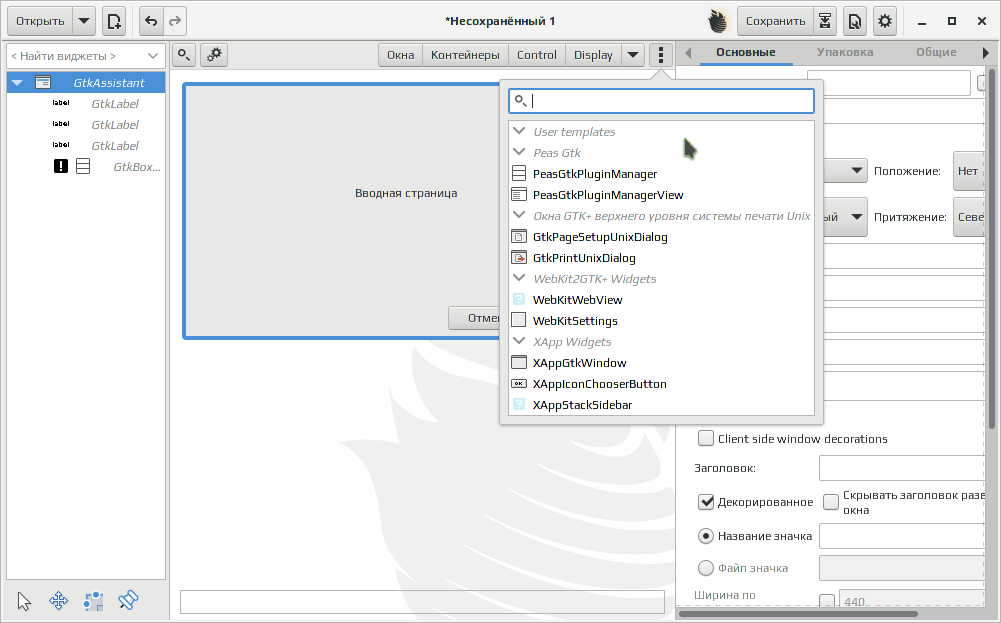Click the warning icon on GtkBox row
The image size is (1001, 623).
point(61,167)
